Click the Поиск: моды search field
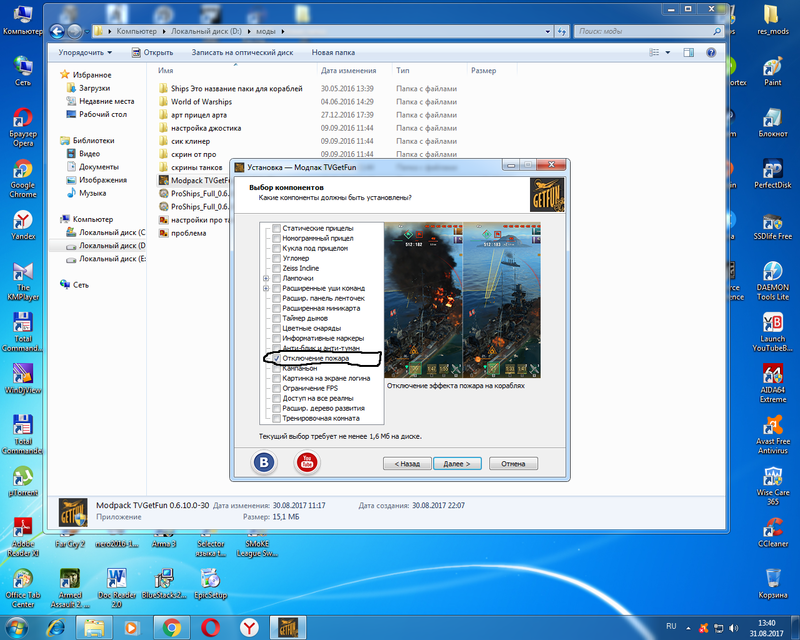Viewport: 800px width, 640px height. coord(648,32)
